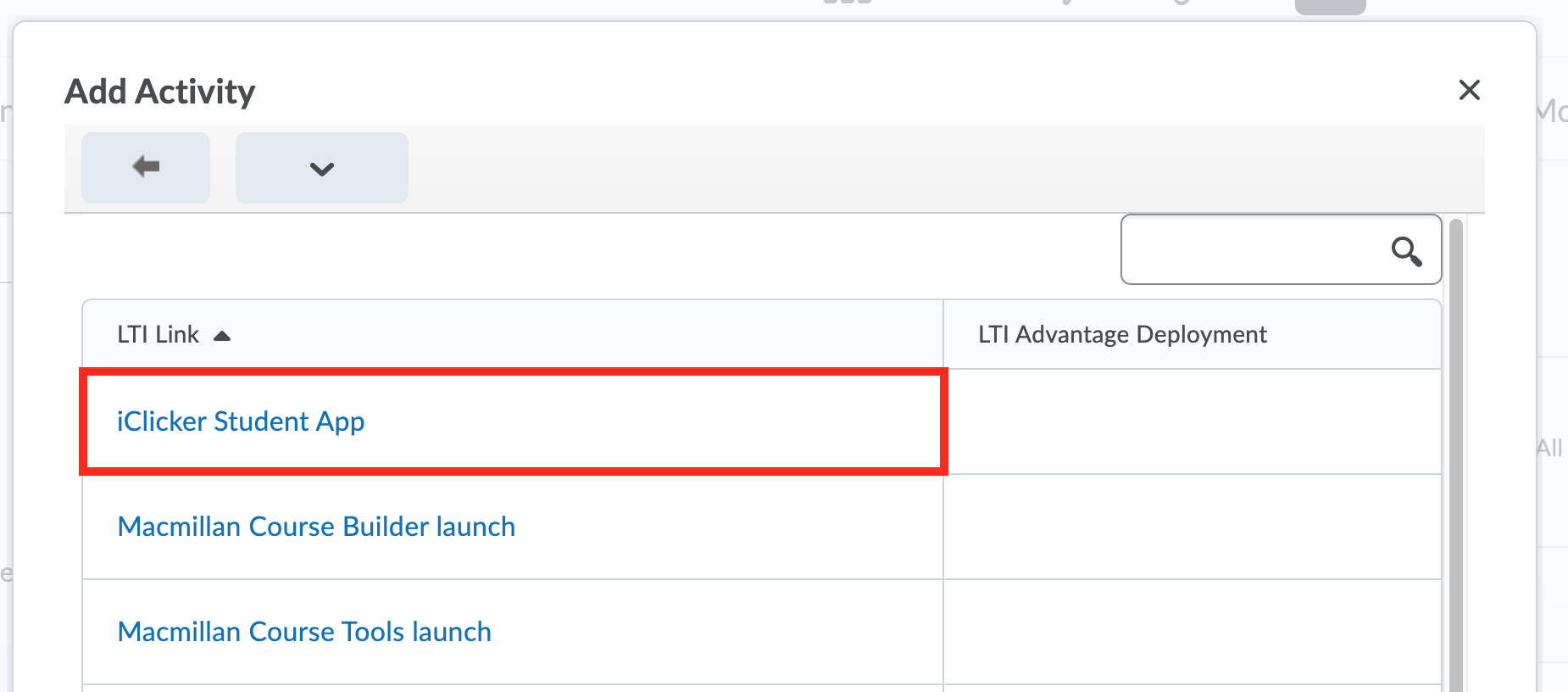Click inside the search input field
The width and height of the screenshot is (1568, 692).
click(1254, 250)
